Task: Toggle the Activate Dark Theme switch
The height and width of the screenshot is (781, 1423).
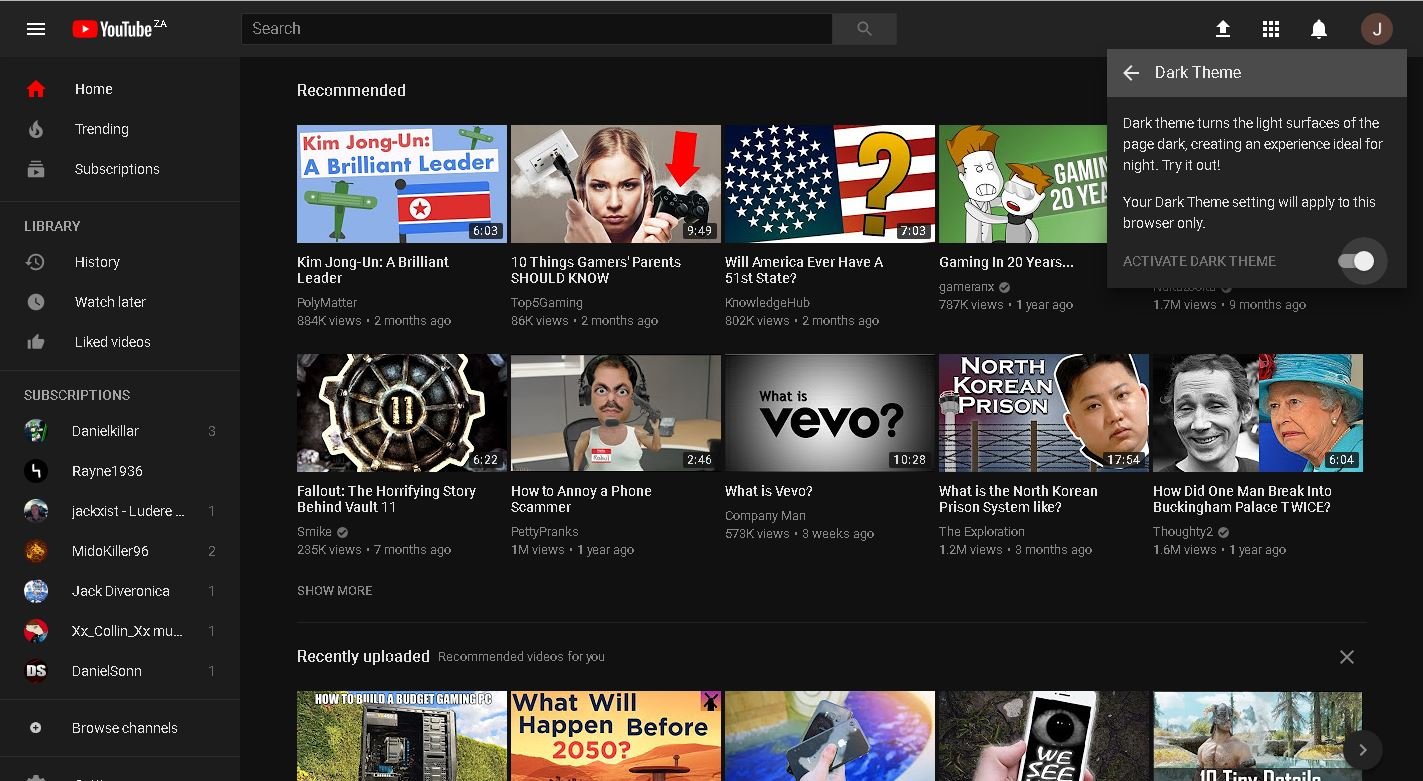Action: point(1356,261)
